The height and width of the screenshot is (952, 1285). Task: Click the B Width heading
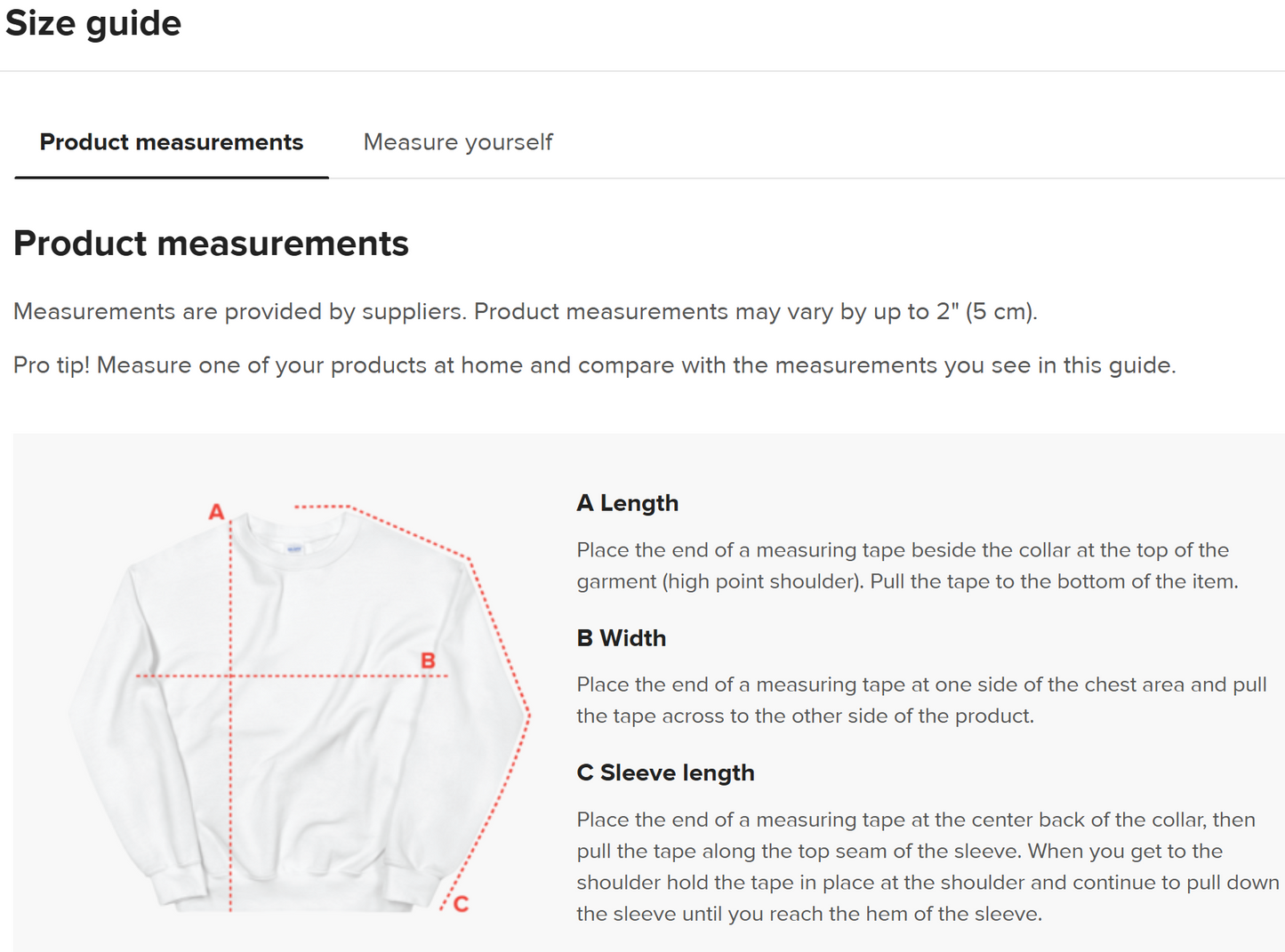621,638
